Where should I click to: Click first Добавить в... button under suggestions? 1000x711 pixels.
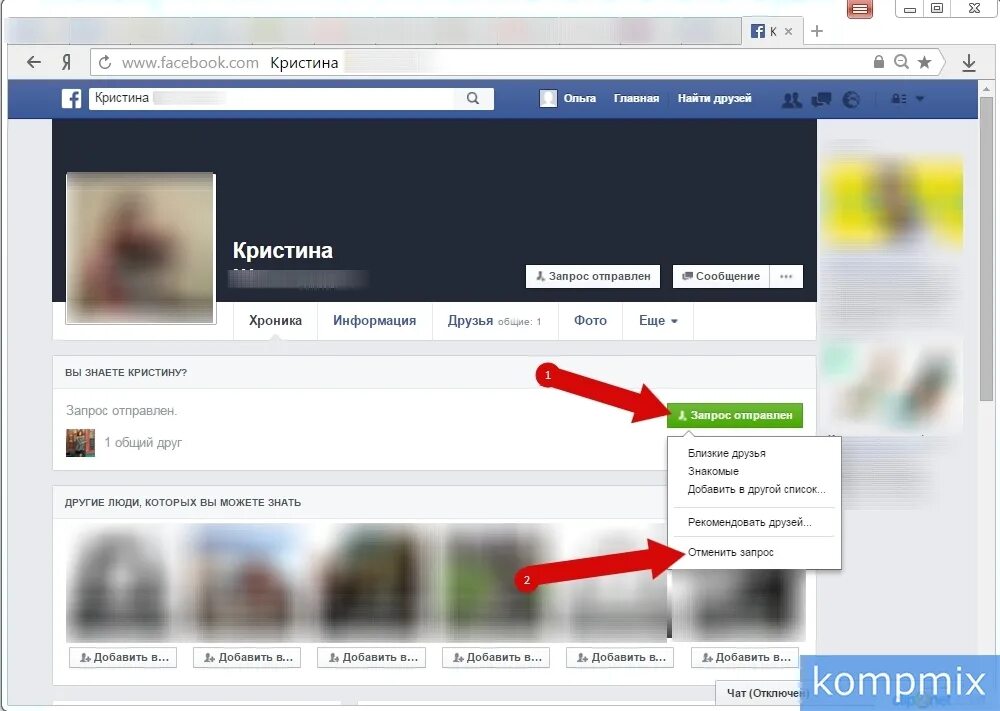[123, 657]
